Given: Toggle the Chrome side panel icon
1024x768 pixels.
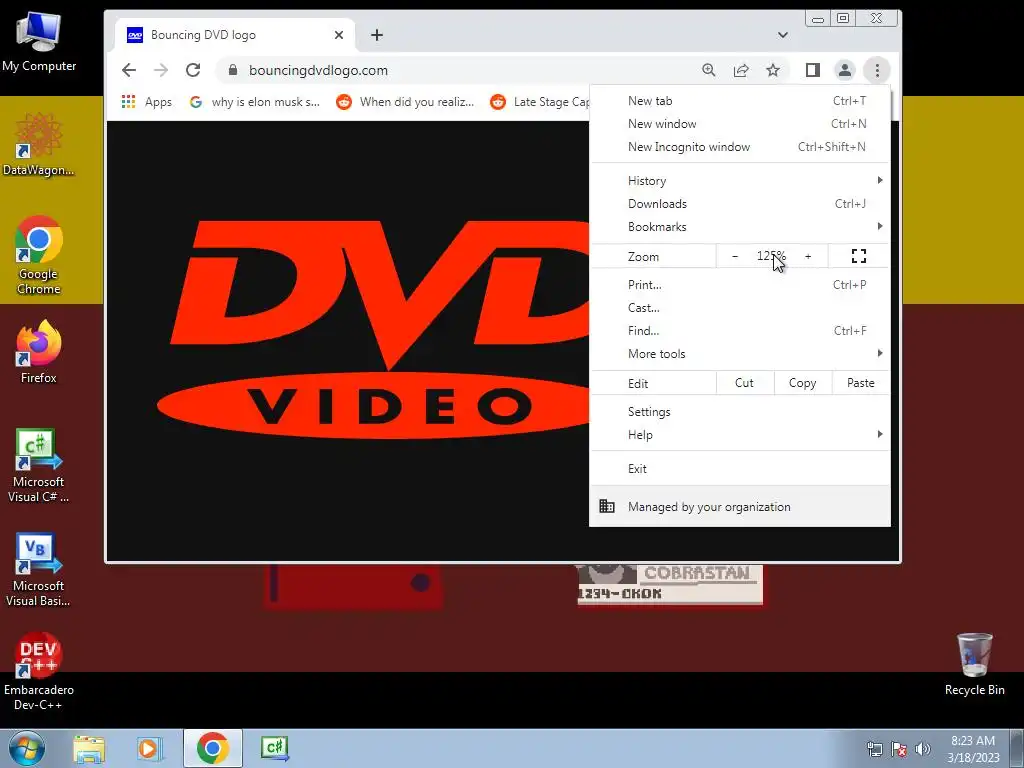Looking at the screenshot, I should point(812,70).
